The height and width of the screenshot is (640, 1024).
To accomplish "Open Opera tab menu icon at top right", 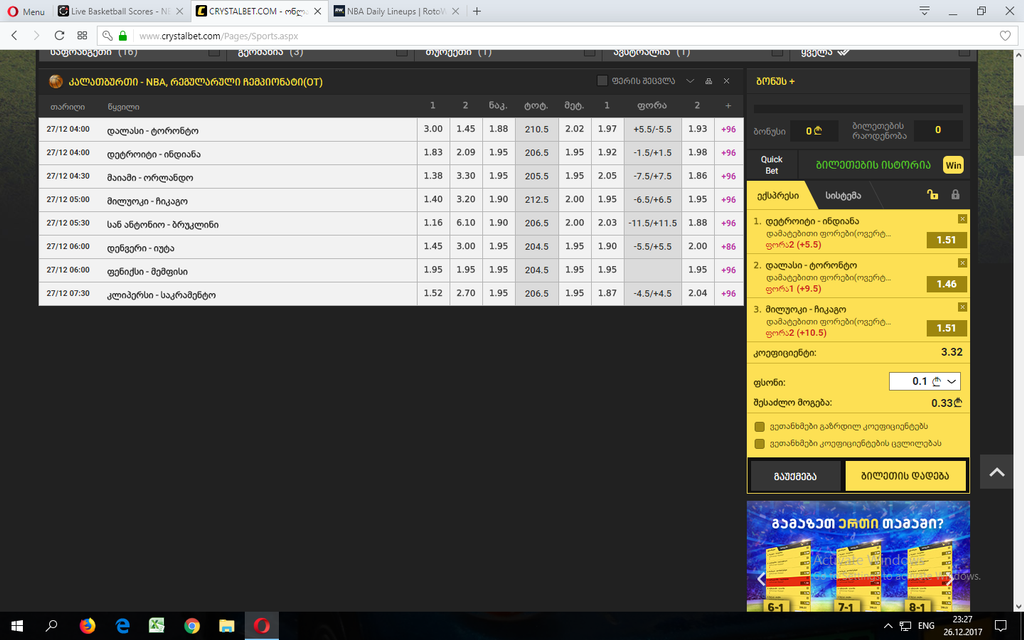I will pos(924,11).
